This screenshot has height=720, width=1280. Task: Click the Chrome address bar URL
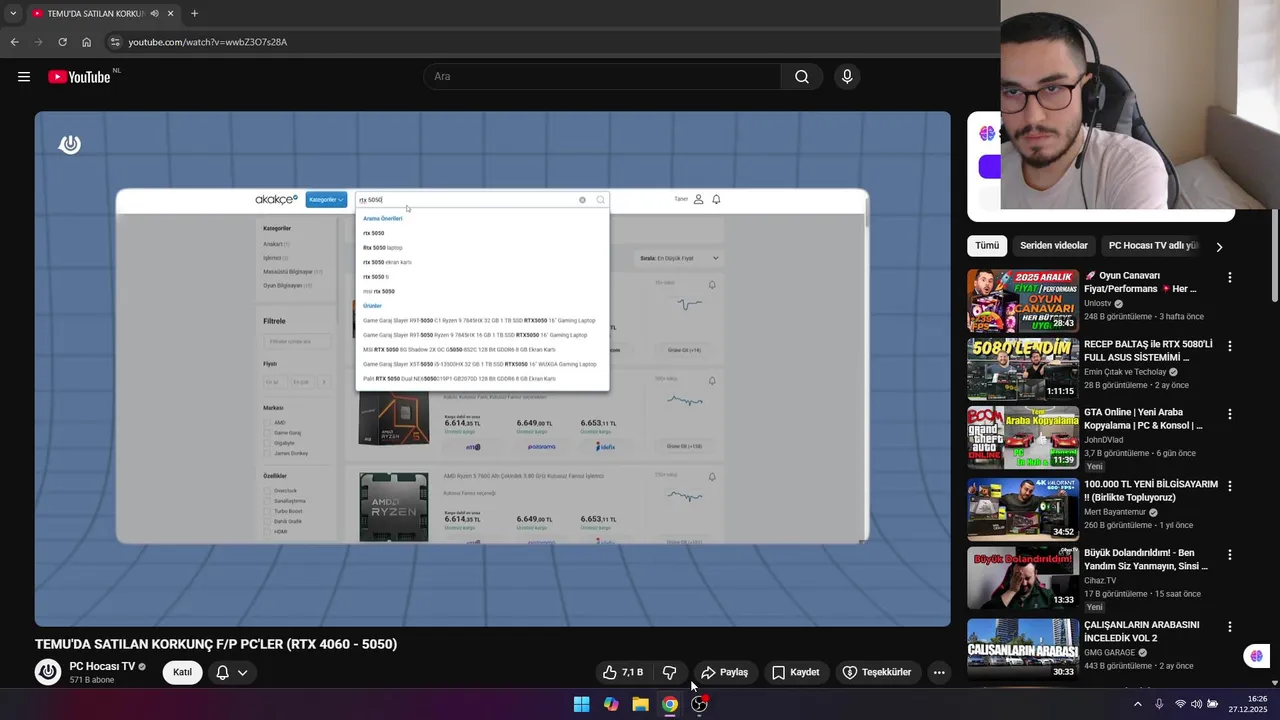[208, 42]
